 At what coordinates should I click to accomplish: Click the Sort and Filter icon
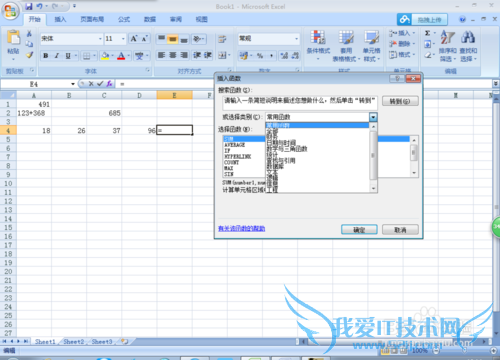(447, 37)
